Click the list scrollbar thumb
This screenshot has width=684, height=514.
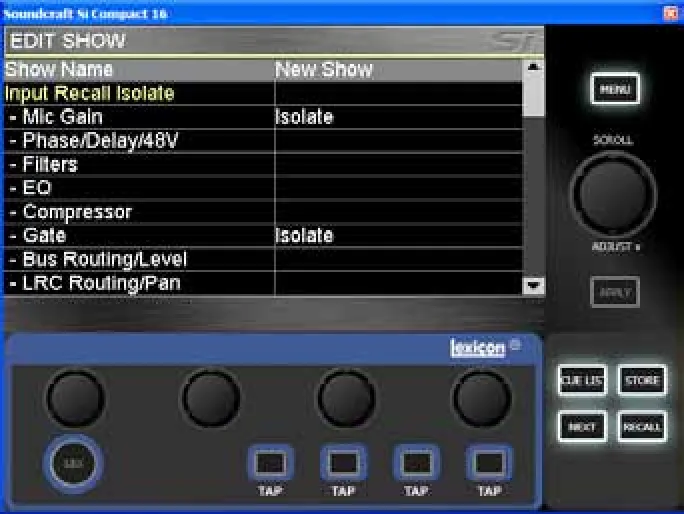[x=533, y=95]
